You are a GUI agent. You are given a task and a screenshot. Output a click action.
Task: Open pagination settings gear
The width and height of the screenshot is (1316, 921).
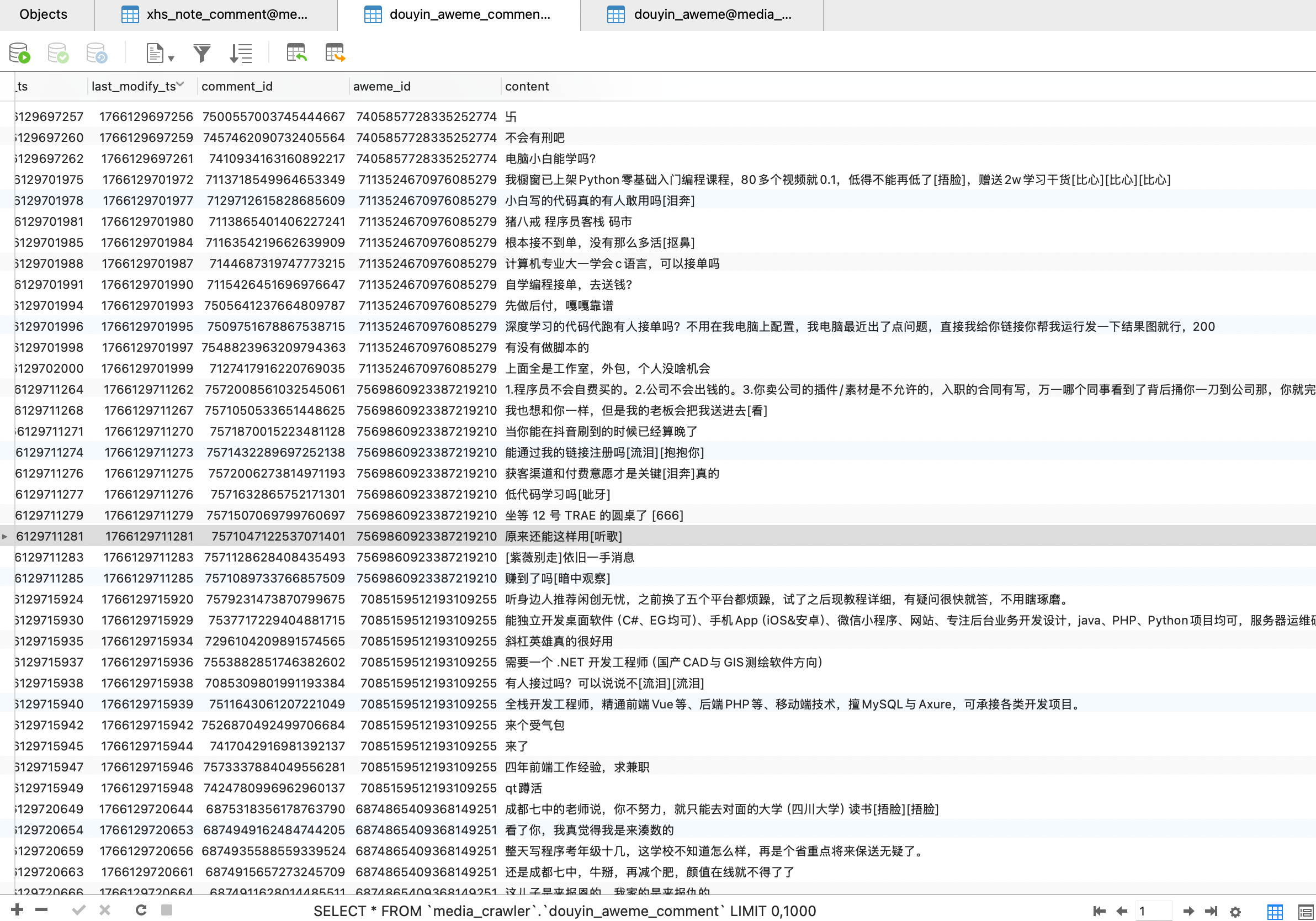pos(1235,911)
